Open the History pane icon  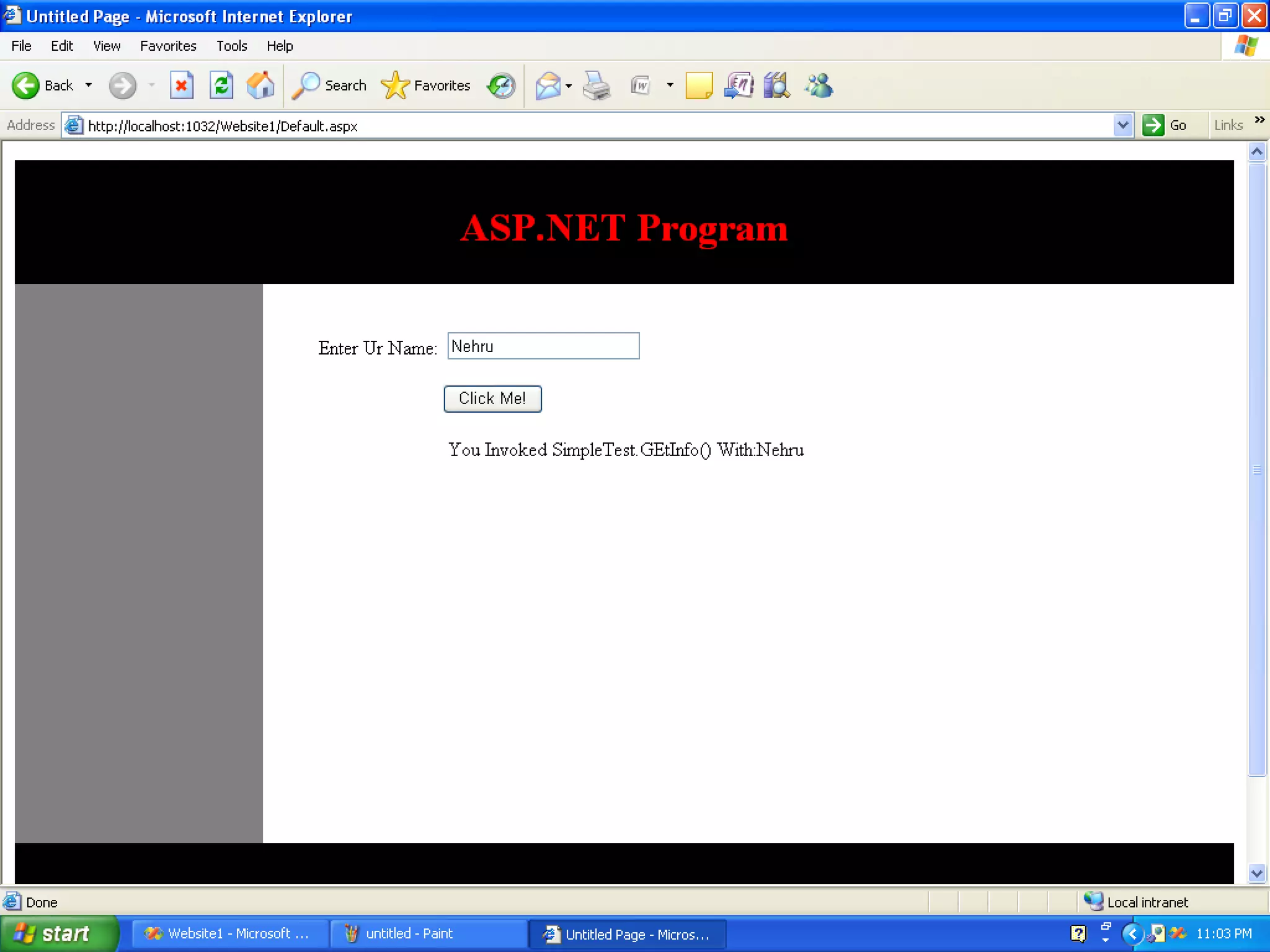[501, 86]
